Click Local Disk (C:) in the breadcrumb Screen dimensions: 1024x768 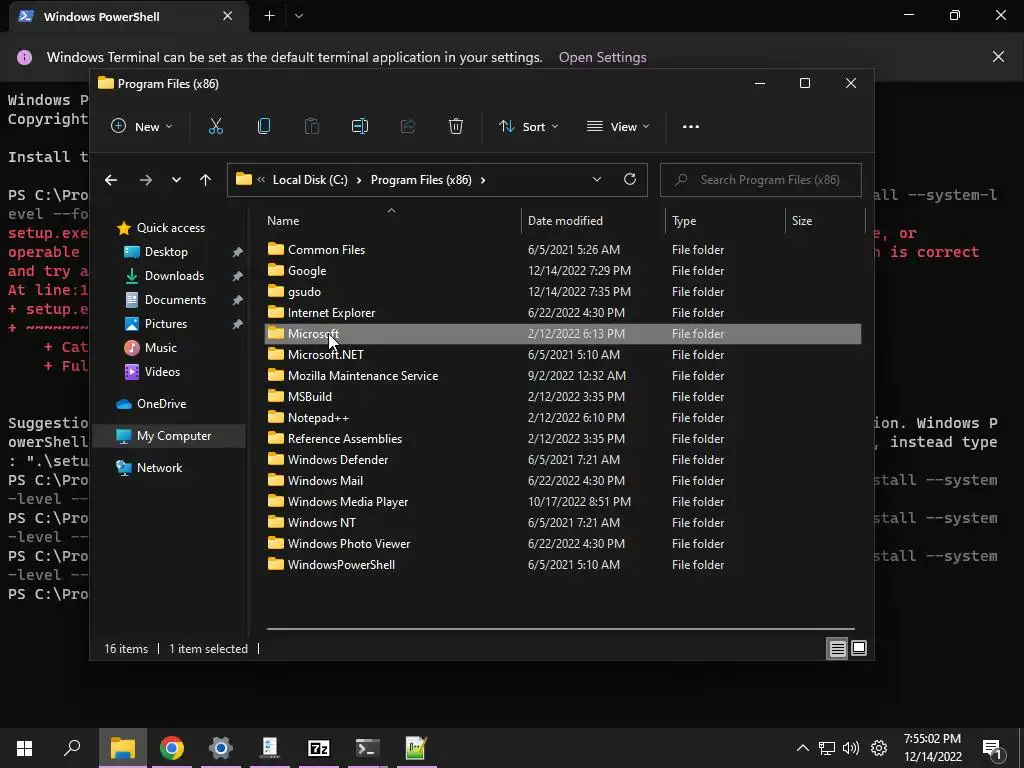coord(310,180)
